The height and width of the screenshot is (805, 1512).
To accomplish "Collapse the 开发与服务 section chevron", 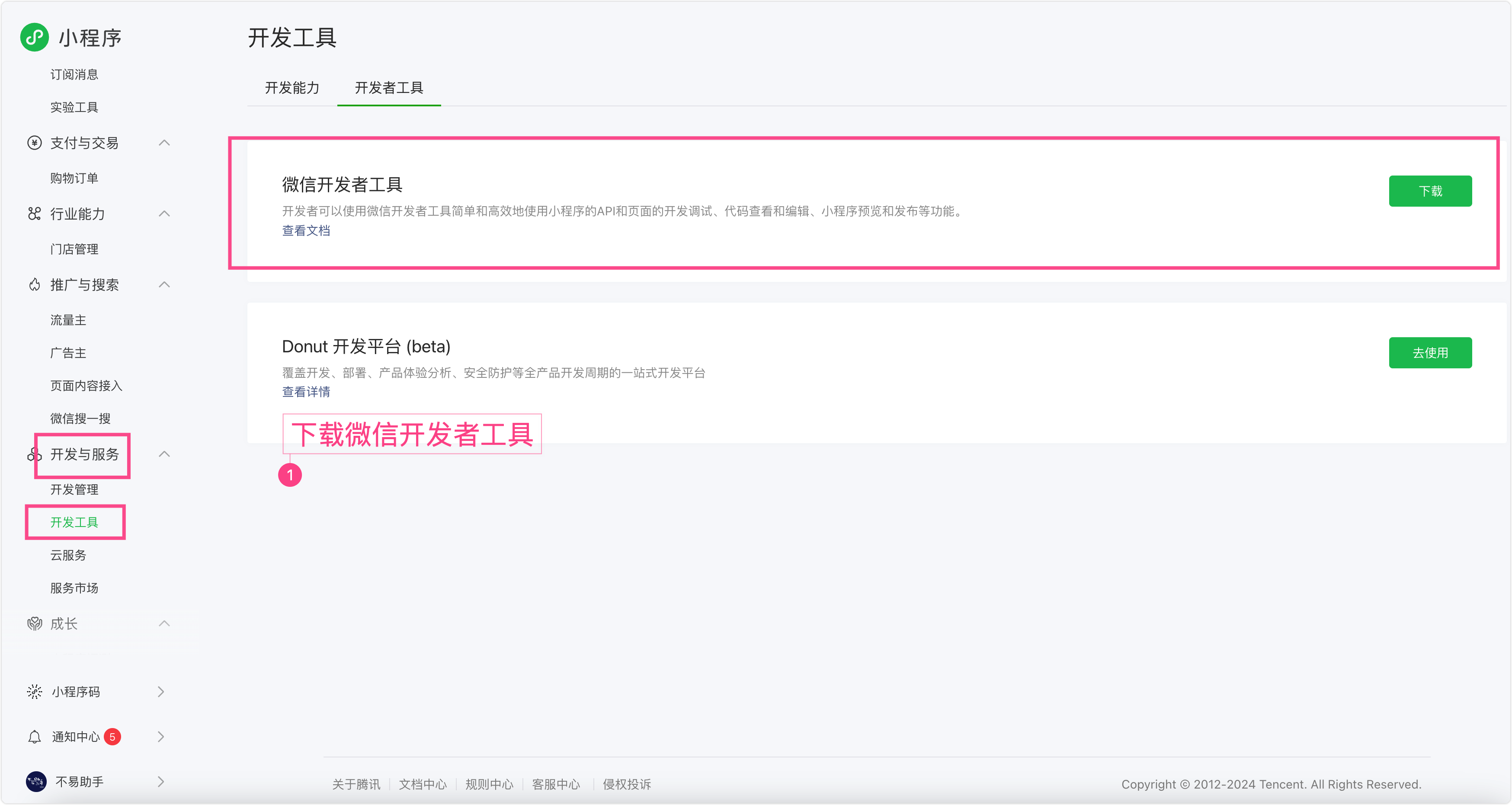I will click(x=164, y=454).
